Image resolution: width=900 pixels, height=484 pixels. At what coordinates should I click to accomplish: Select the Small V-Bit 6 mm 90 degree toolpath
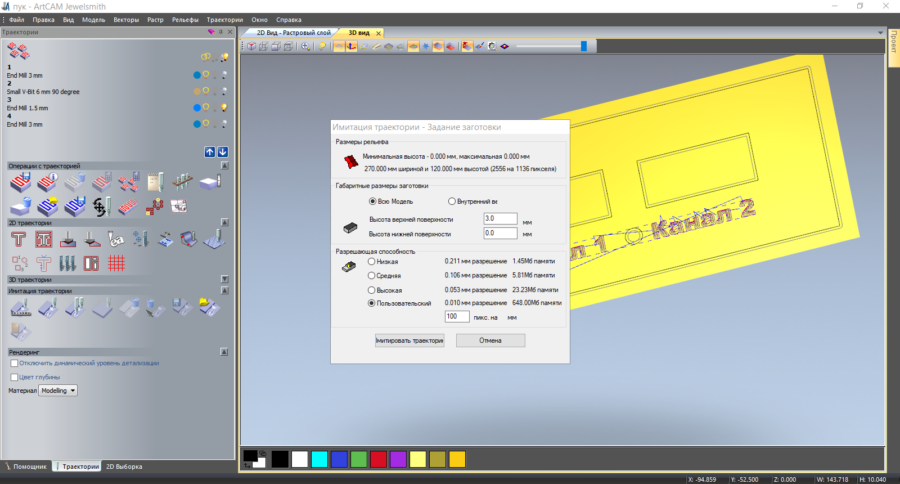point(43,92)
